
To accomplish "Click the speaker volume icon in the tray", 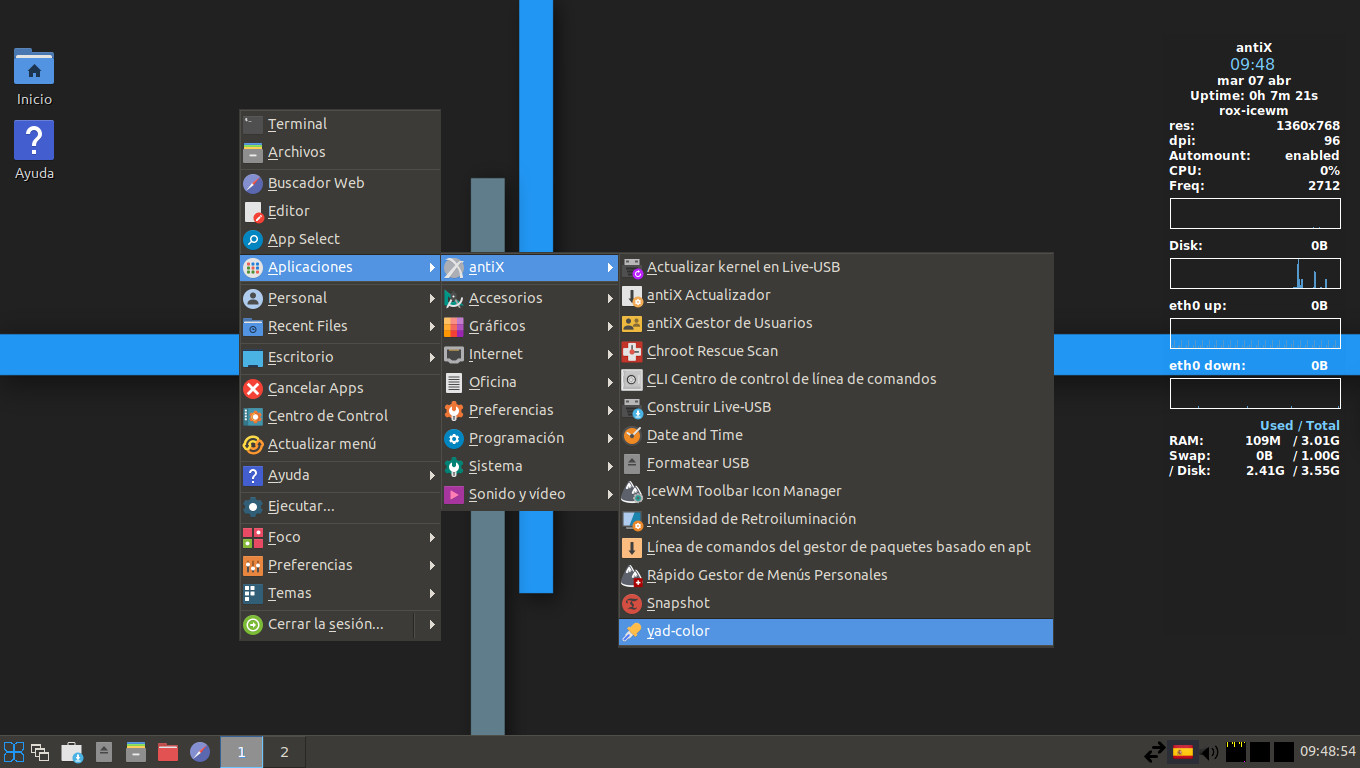I will point(1211,751).
